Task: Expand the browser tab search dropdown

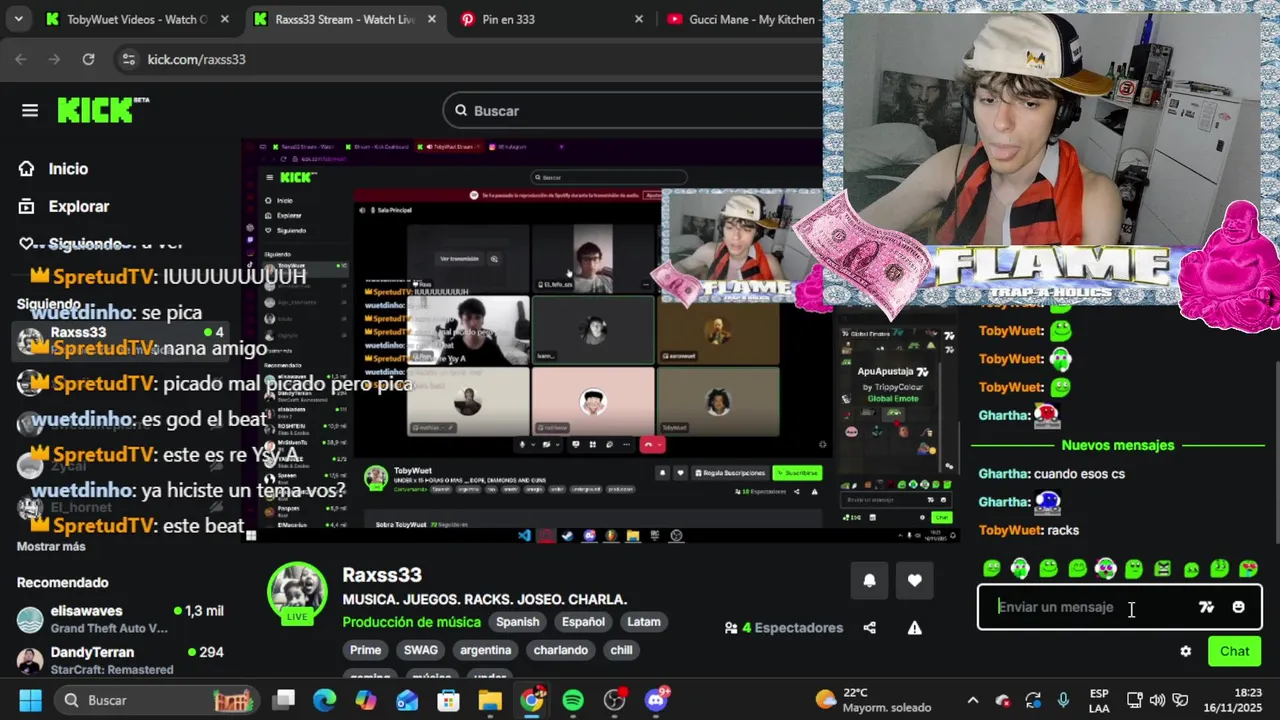Action: click(x=18, y=19)
